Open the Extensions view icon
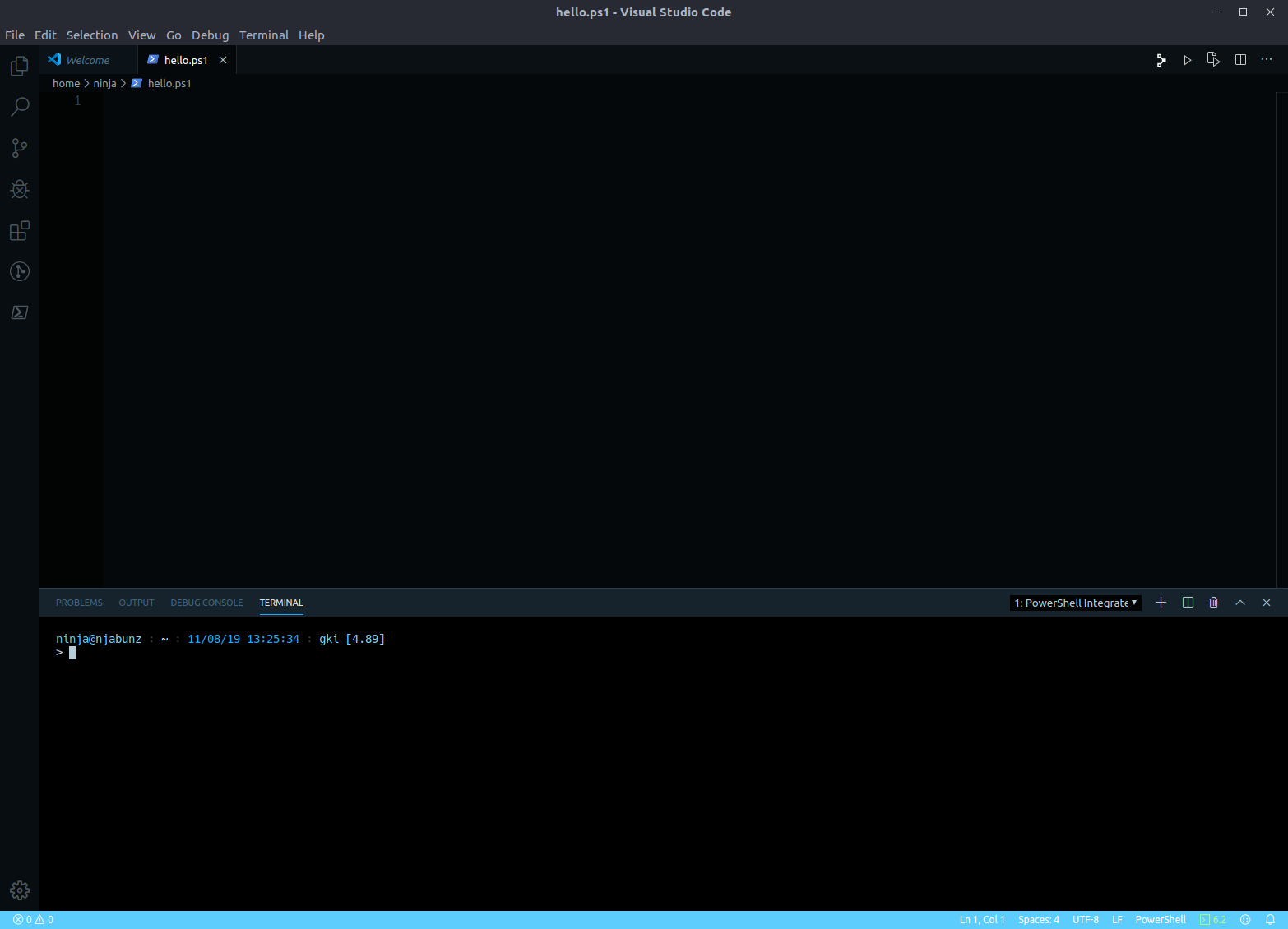Viewport: 1288px width, 929px height. tap(20, 231)
